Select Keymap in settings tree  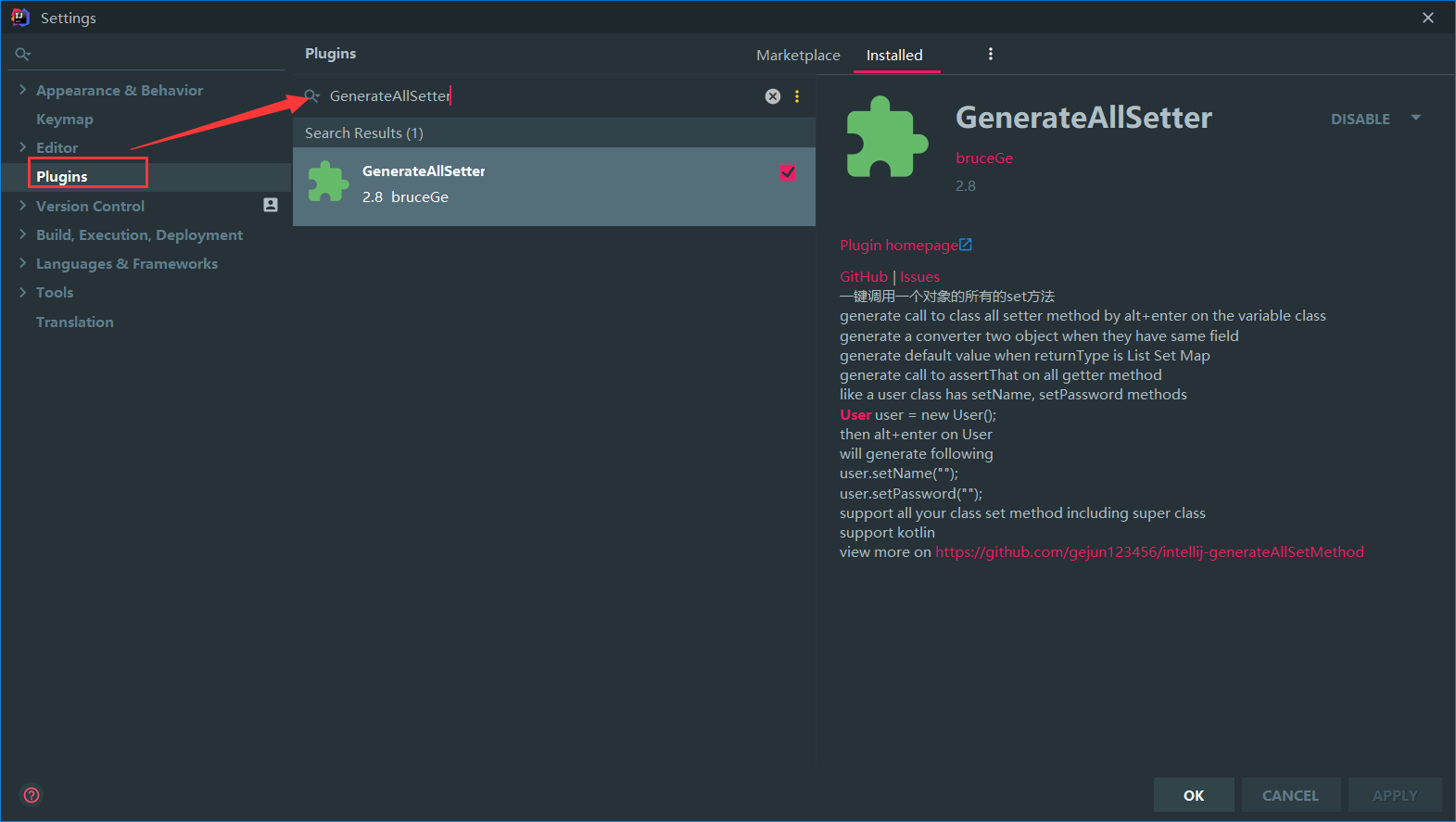click(65, 119)
